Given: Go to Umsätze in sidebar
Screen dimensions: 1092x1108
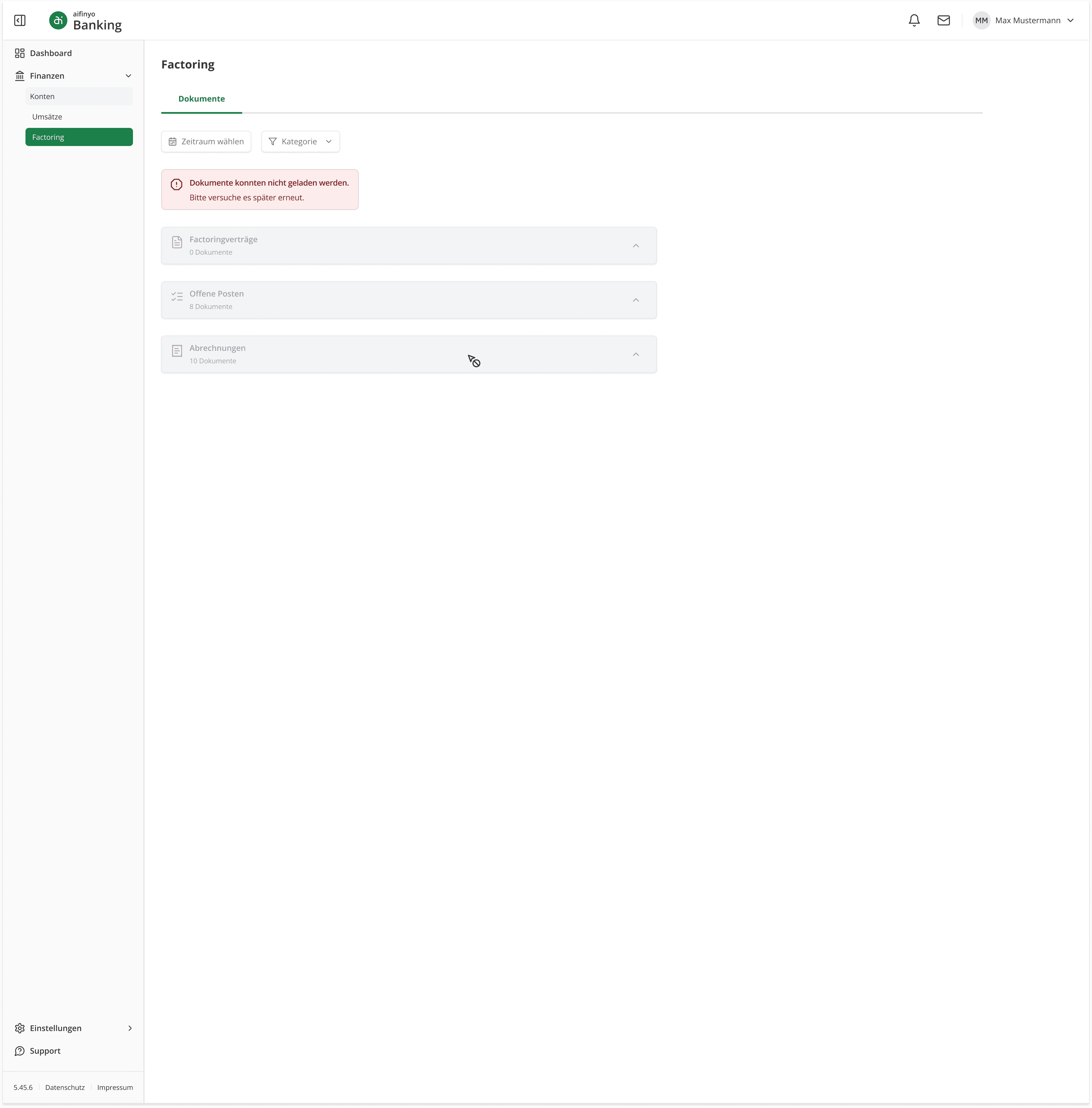Looking at the screenshot, I should pos(47,117).
